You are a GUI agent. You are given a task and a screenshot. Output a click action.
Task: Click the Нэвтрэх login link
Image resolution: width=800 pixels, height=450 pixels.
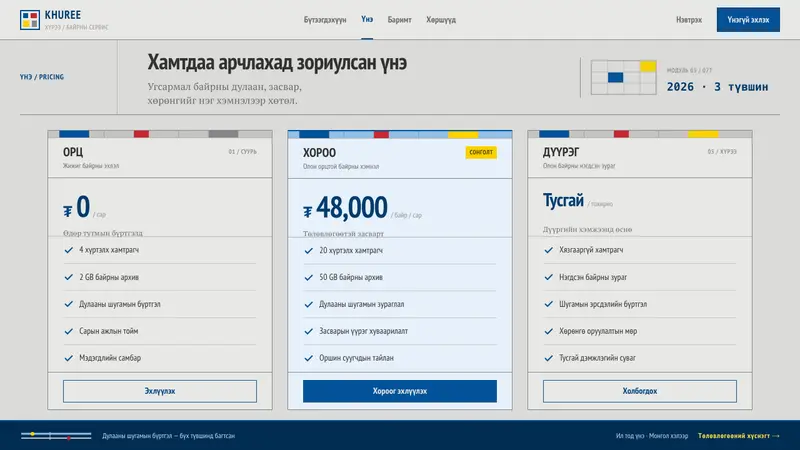(x=689, y=20)
